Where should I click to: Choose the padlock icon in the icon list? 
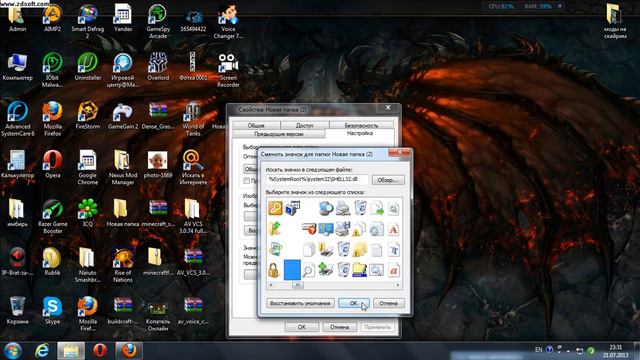(273, 270)
